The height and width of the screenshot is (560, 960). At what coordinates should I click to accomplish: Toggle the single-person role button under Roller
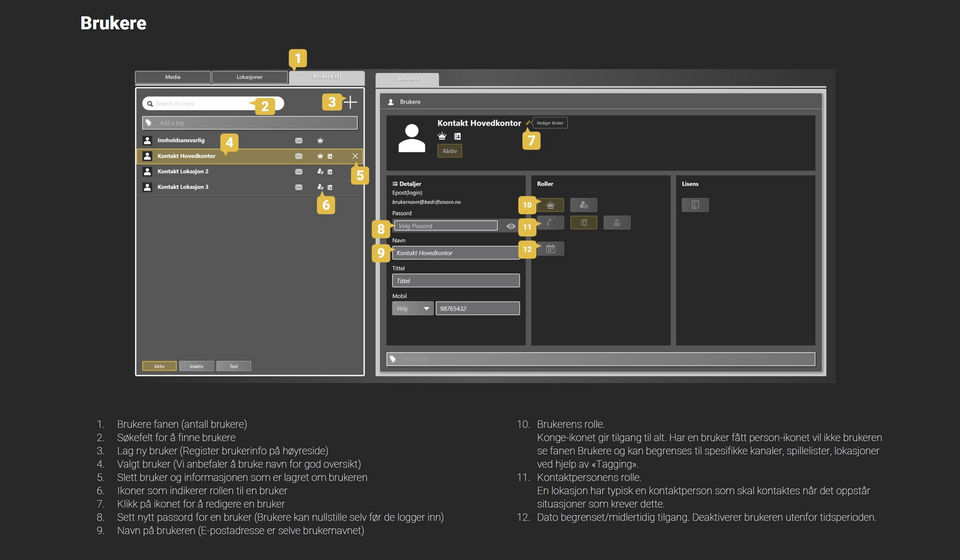[x=617, y=223]
